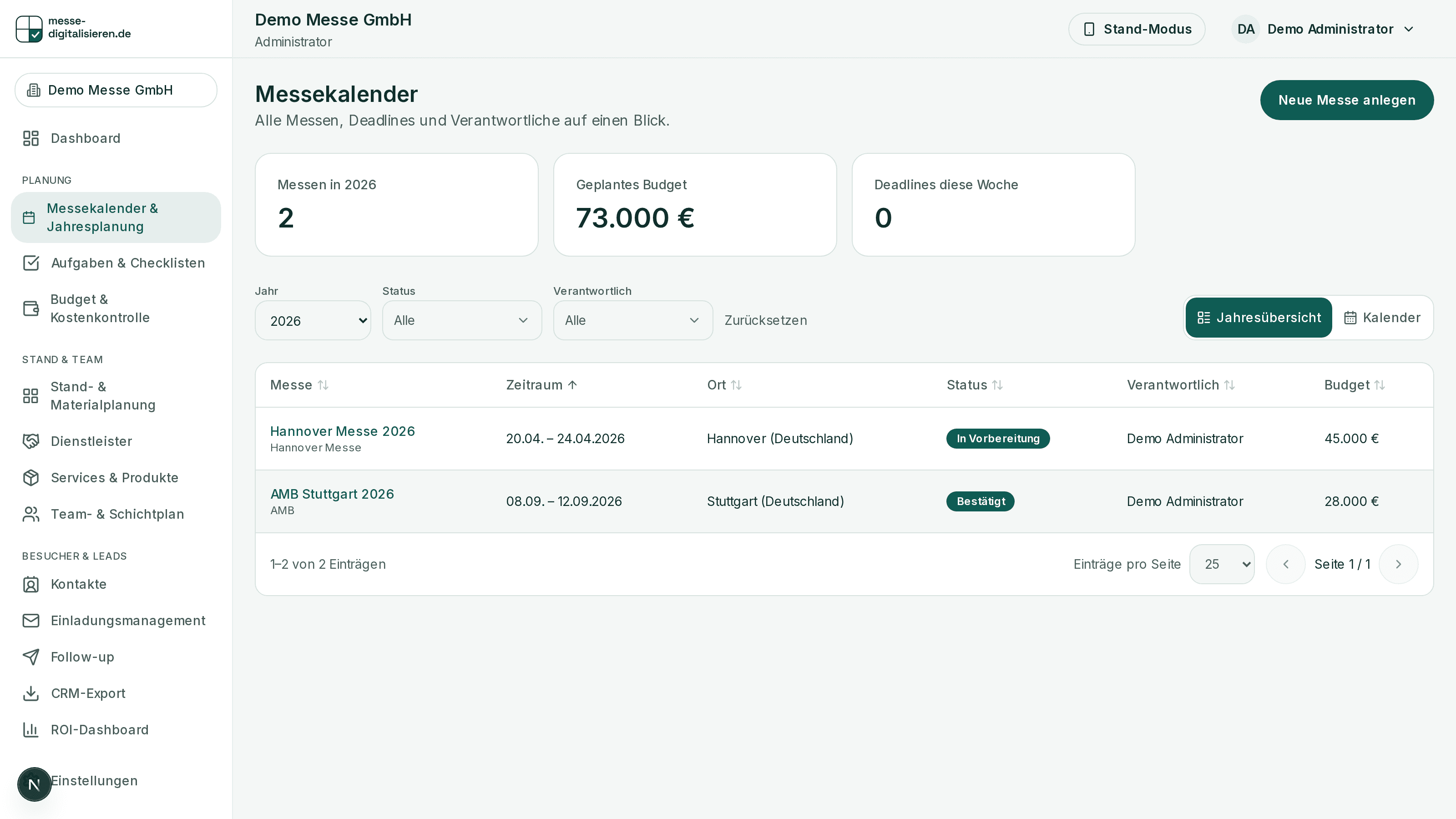
Task: Activate the Stand-Modus button
Action: click(x=1137, y=29)
